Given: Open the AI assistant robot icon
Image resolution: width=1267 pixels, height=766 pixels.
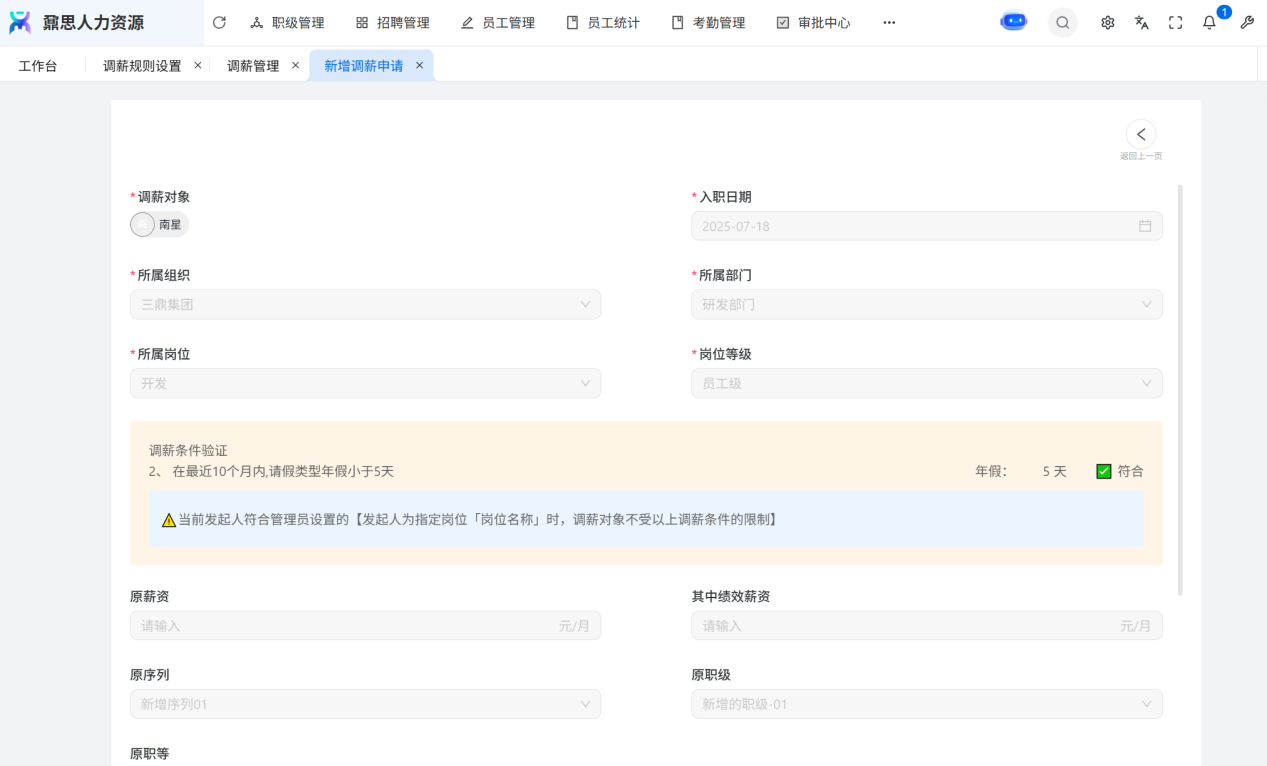Looking at the screenshot, I should coord(1013,22).
